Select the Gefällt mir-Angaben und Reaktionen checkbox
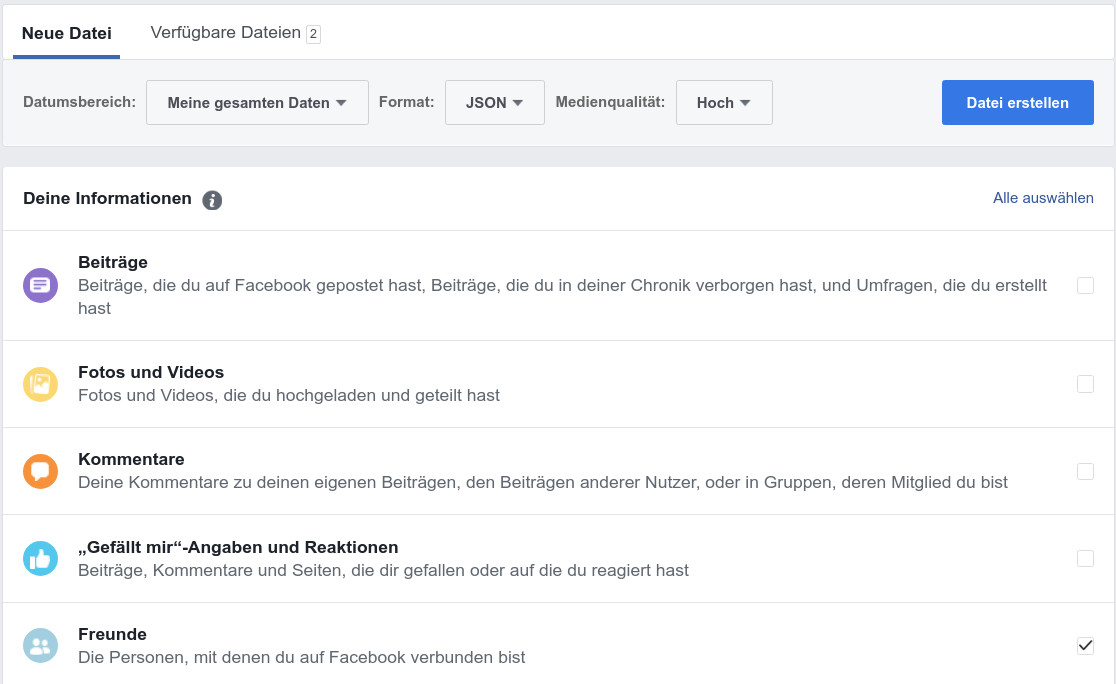Screen dimensions: 1116x684 click(x=1085, y=558)
